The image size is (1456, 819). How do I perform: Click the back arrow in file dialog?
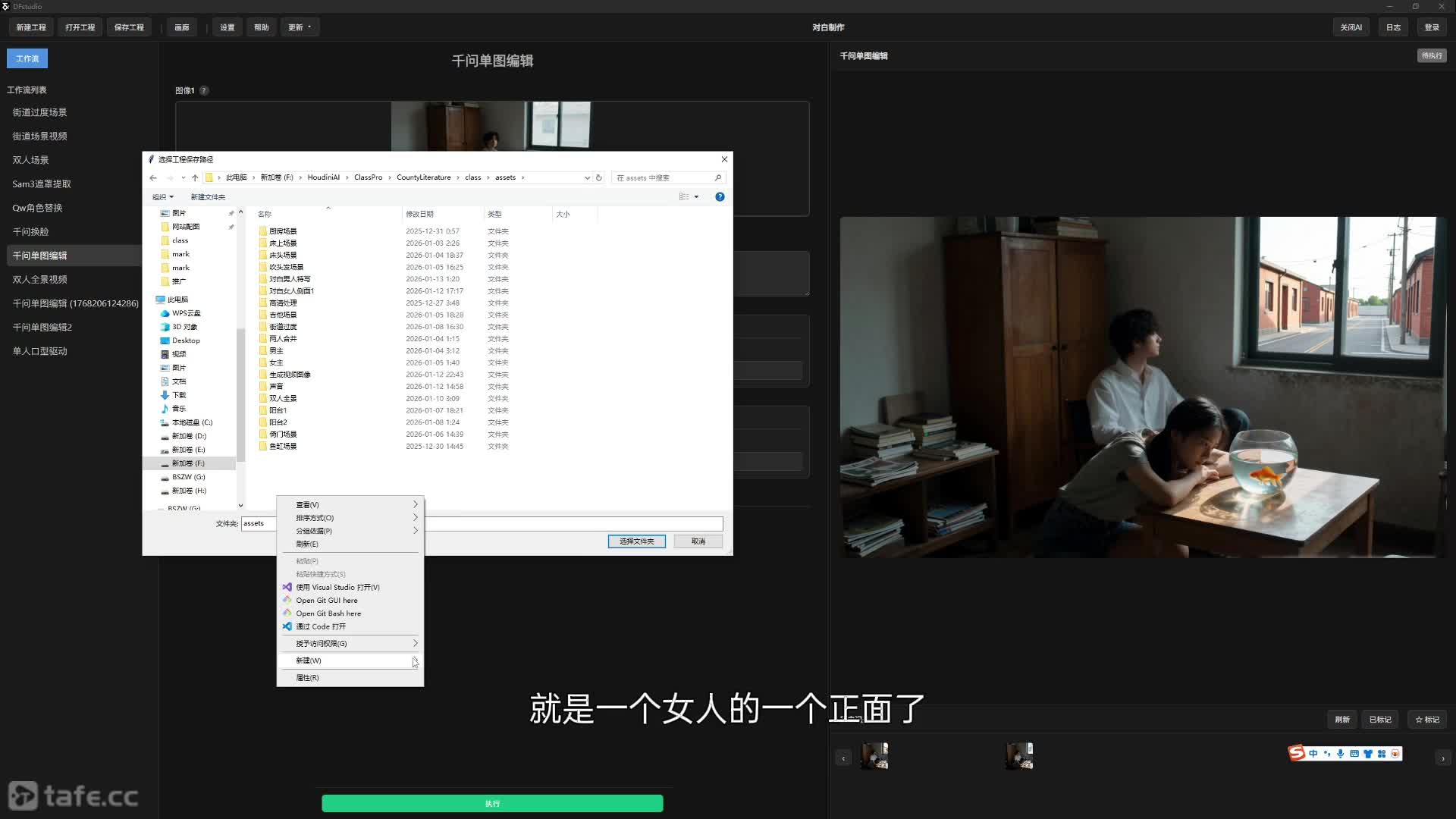click(153, 177)
